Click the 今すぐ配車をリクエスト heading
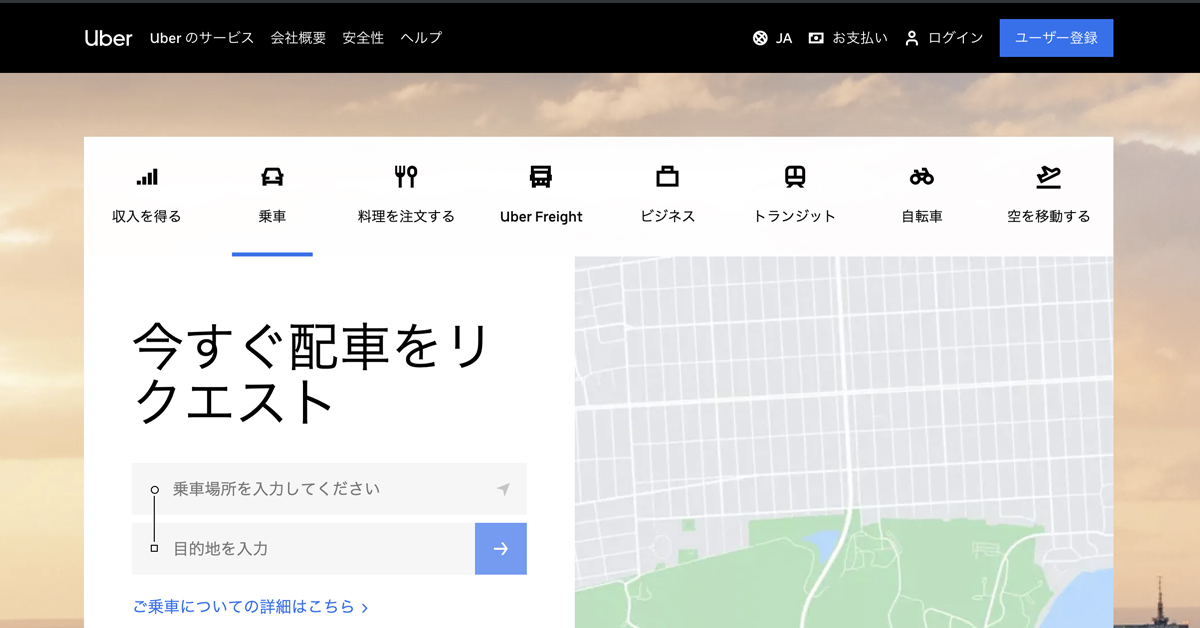 tap(311, 374)
